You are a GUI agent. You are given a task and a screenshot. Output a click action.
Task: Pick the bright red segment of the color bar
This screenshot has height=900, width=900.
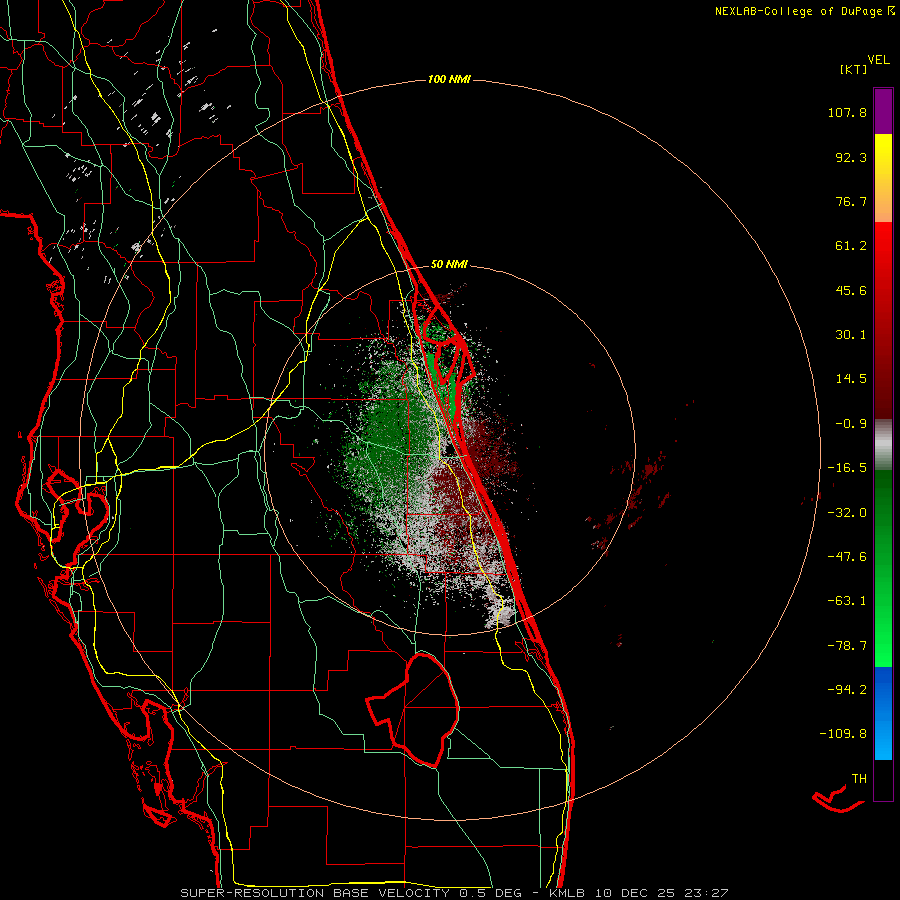coord(883,247)
